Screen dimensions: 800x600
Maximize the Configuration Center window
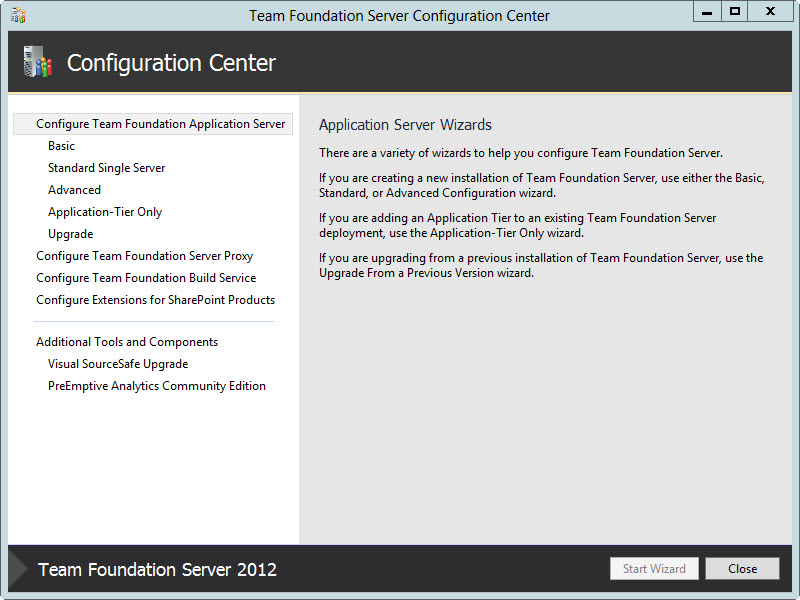[x=735, y=12]
